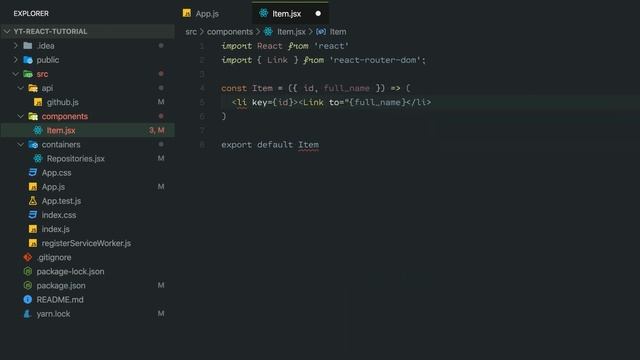Click the unsaved dot on Item.jsx tab
The height and width of the screenshot is (360, 640).
318,13
